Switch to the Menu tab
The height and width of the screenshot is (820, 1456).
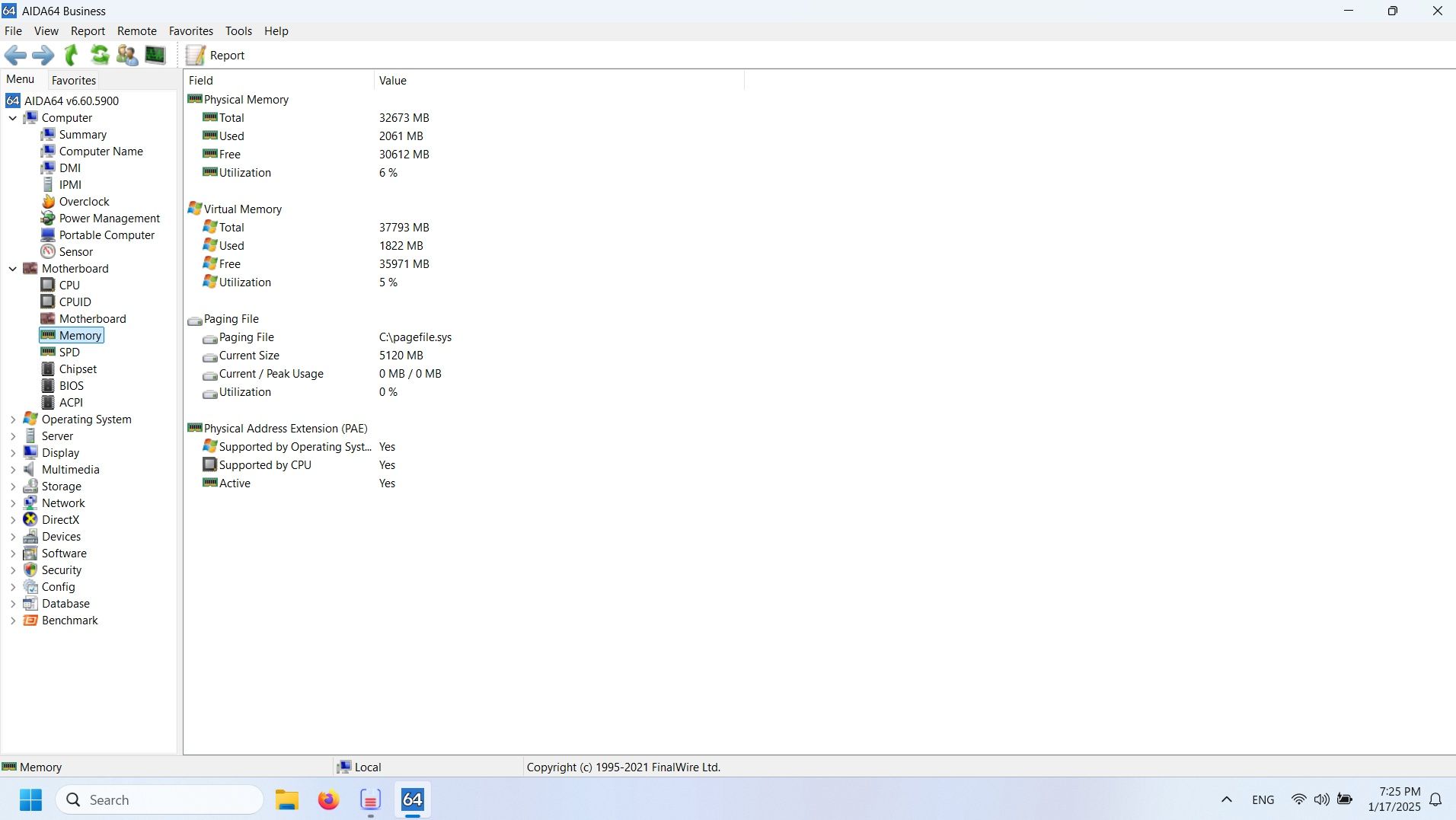pyautogui.click(x=21, y=79)
